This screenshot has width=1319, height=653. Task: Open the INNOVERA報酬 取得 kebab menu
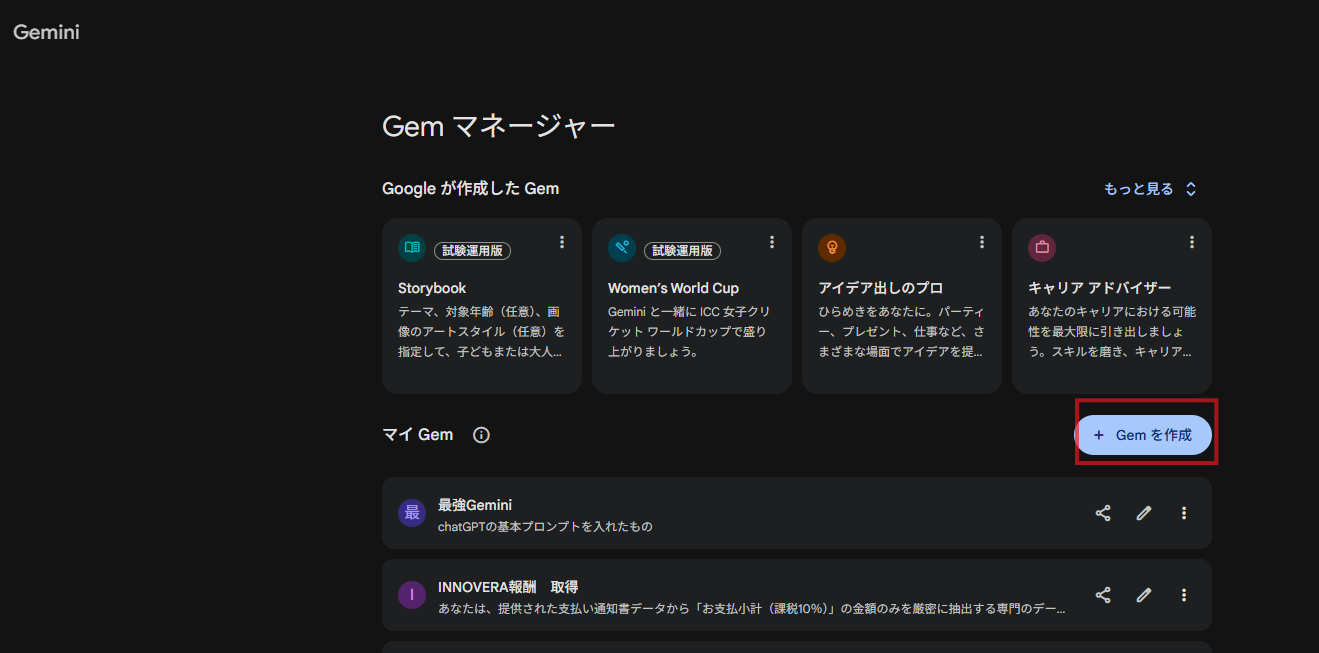1184,594
